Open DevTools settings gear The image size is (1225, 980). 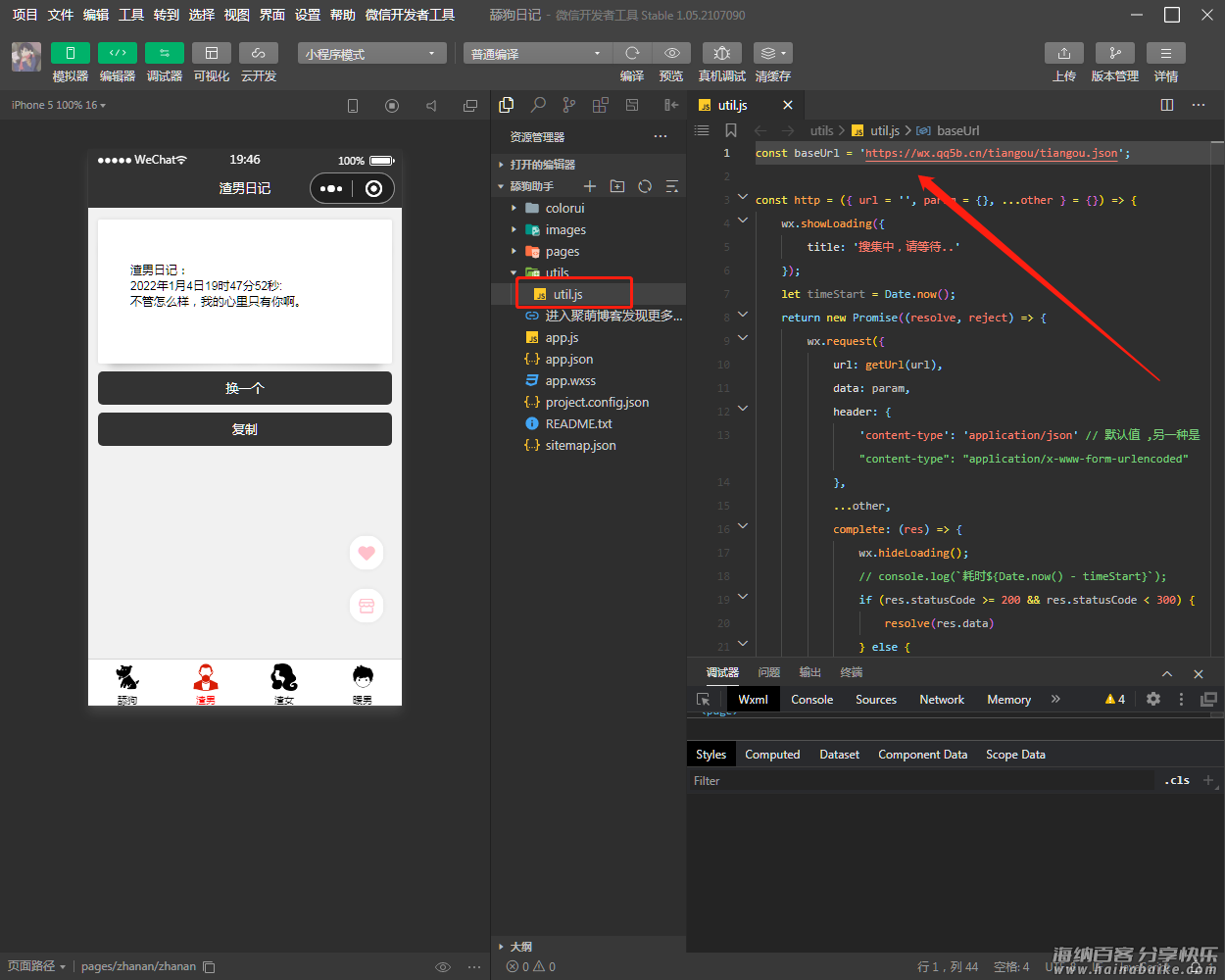pyautogui.click(x=1153, y=699)
